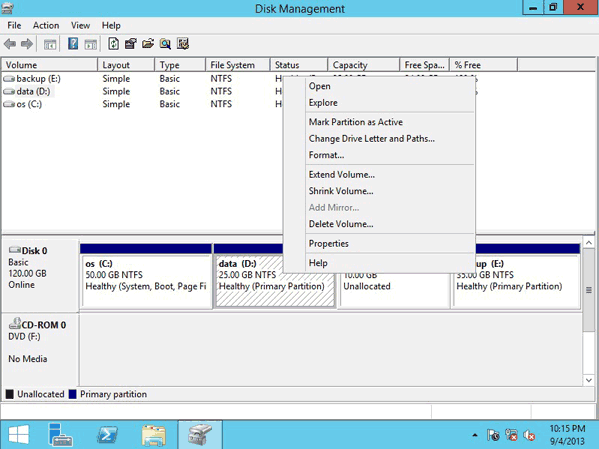Sort by the File System column header
This screenshot has height=449, width=599.
point(238,65)
